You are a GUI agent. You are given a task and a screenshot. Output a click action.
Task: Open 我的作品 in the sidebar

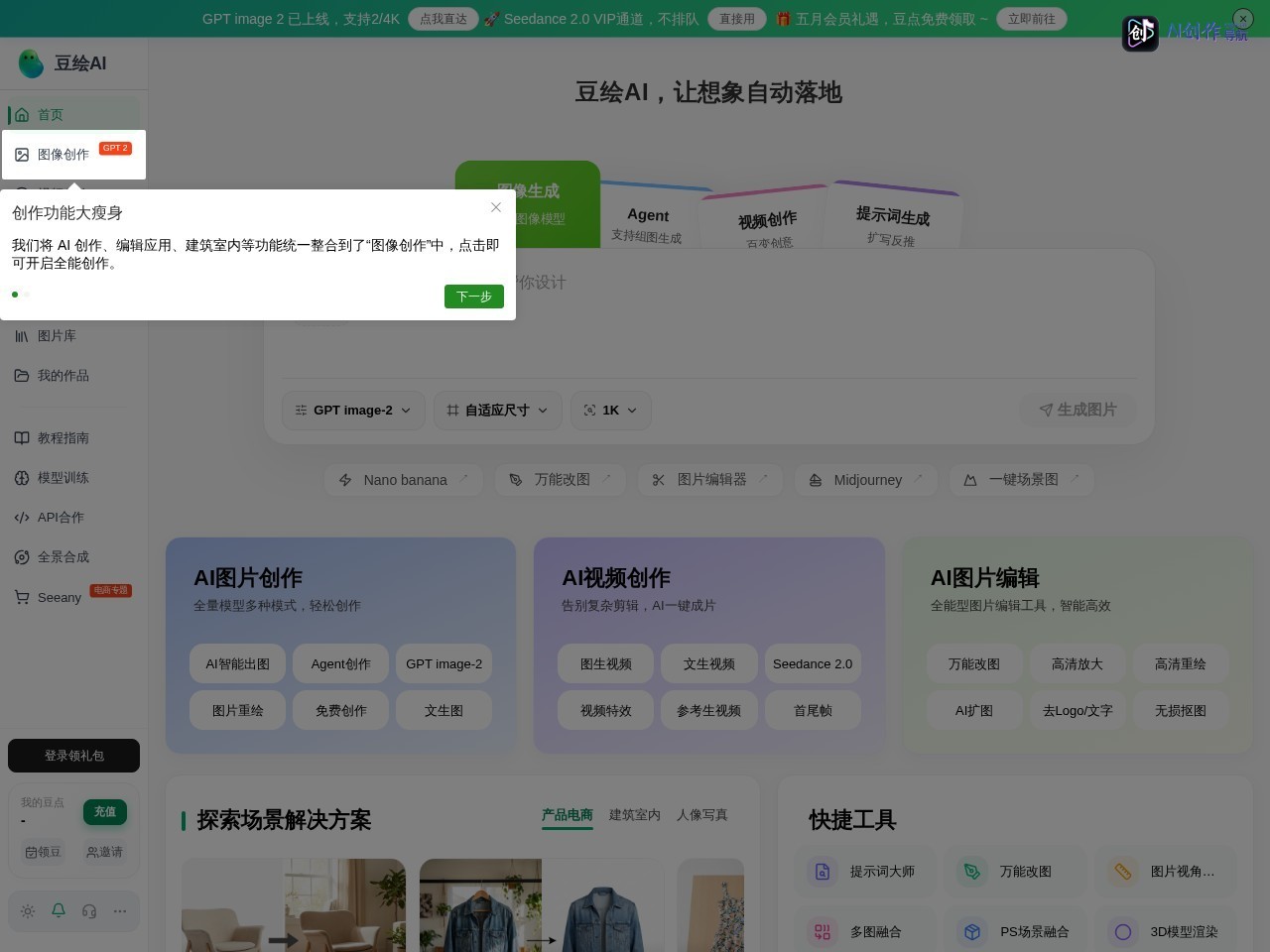(x=73, y=376)
